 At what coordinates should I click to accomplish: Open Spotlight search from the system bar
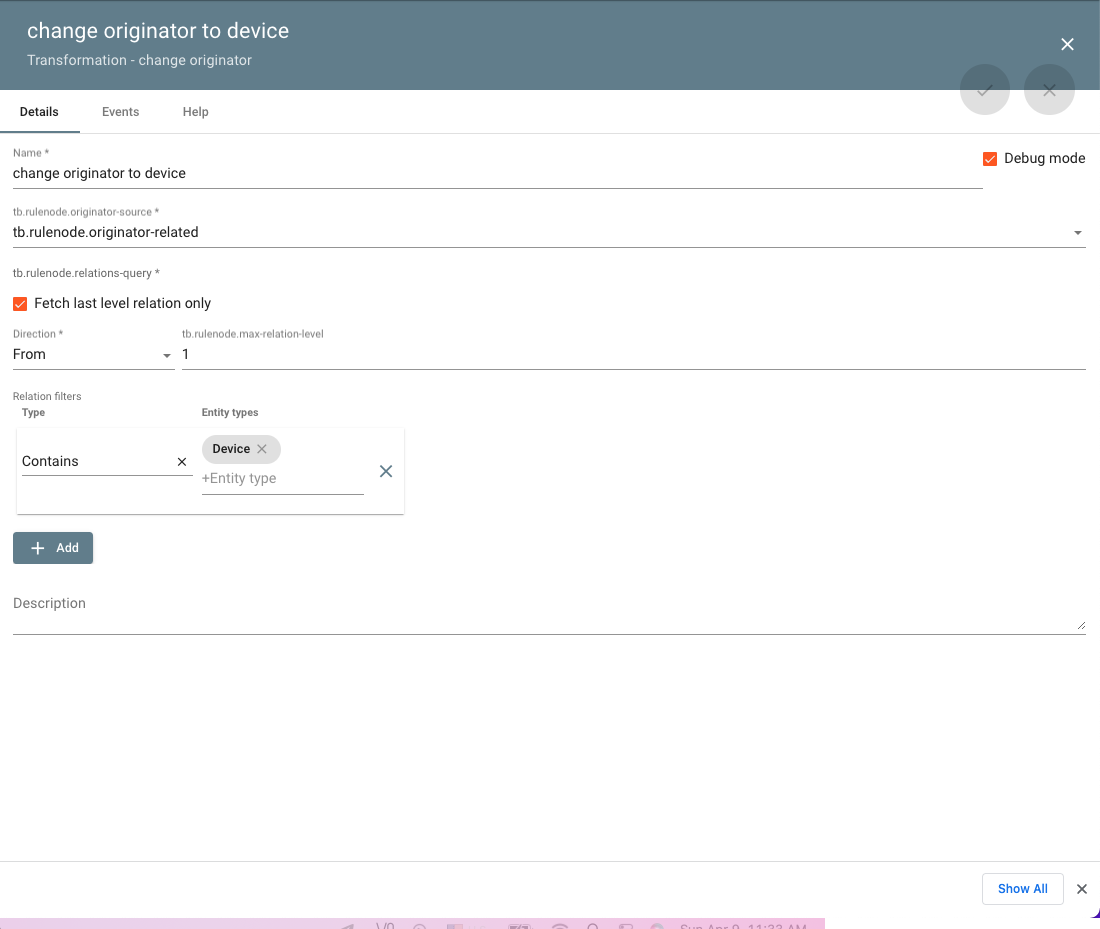[593, 927]
